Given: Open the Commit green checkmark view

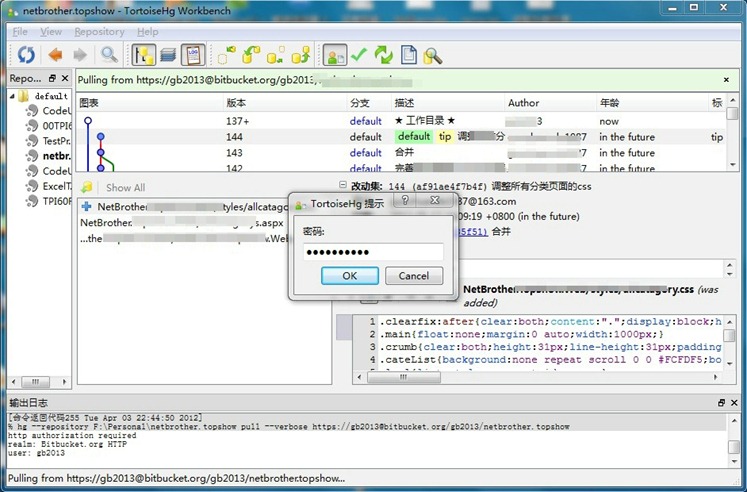Looking at the screenshot, I should [x=359, y=55].
